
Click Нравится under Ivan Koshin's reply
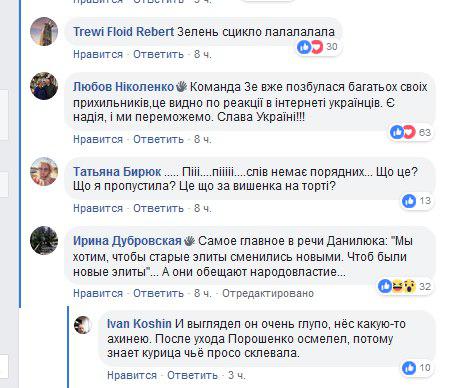pos(132,375)
